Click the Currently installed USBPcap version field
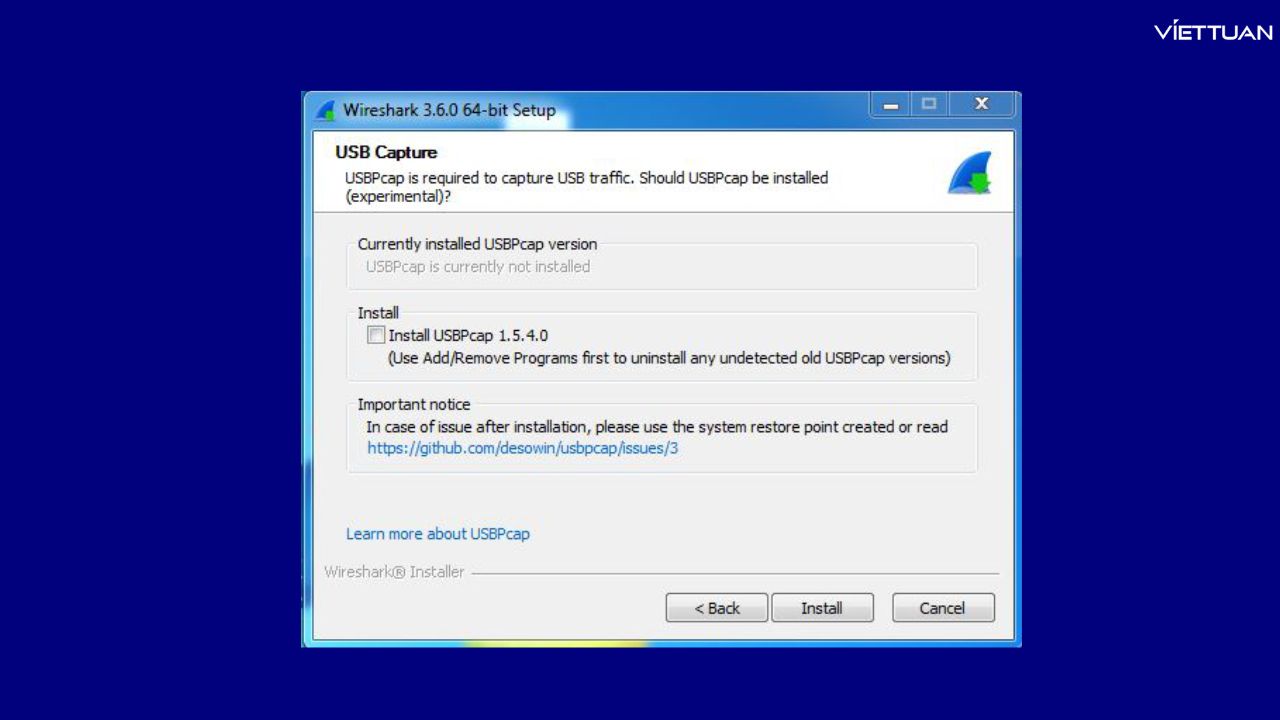Screen dimensions: 1280x720 (662, 266)
